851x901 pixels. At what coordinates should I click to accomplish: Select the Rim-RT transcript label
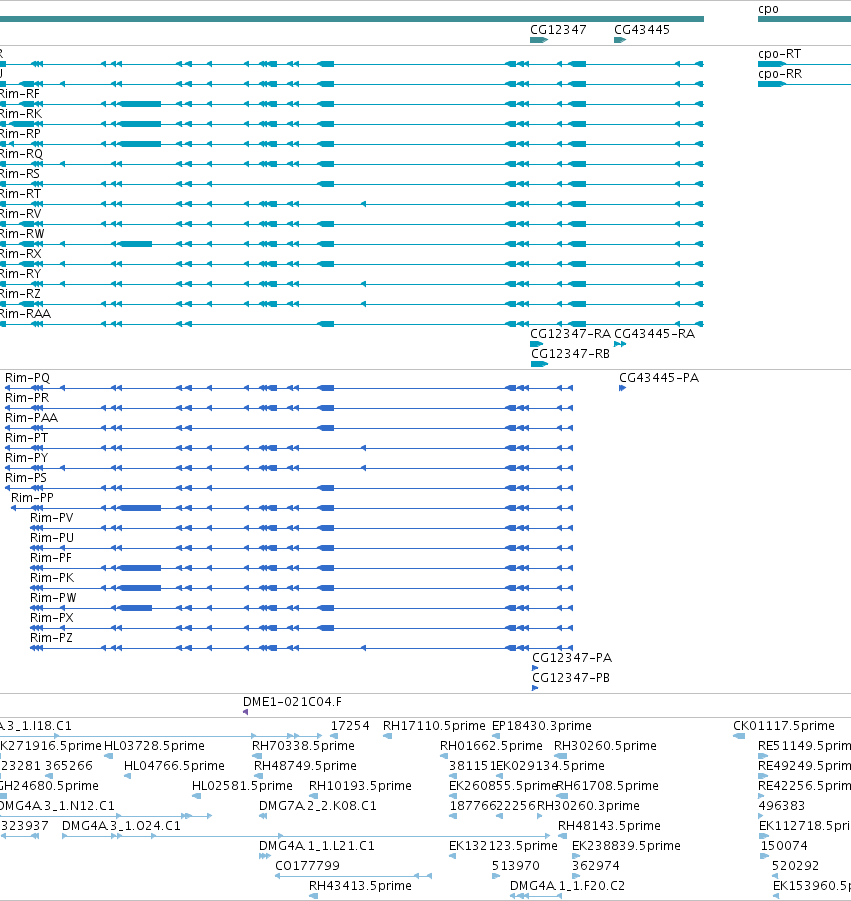tap(21, 194)
